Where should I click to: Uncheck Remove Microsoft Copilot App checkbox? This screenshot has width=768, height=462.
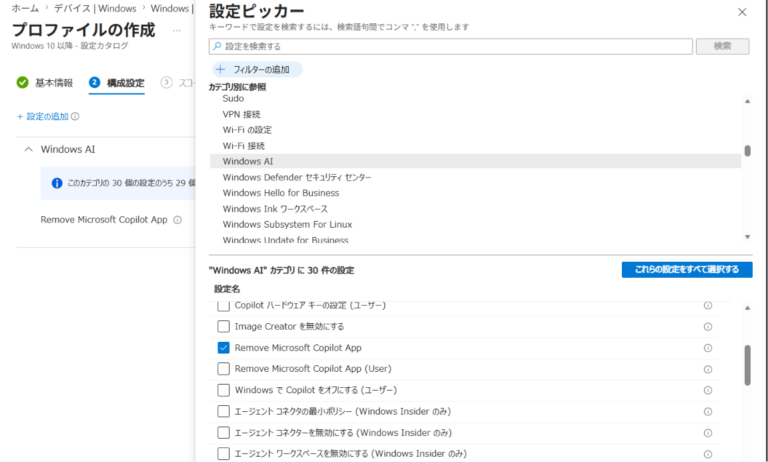[224, 348]
